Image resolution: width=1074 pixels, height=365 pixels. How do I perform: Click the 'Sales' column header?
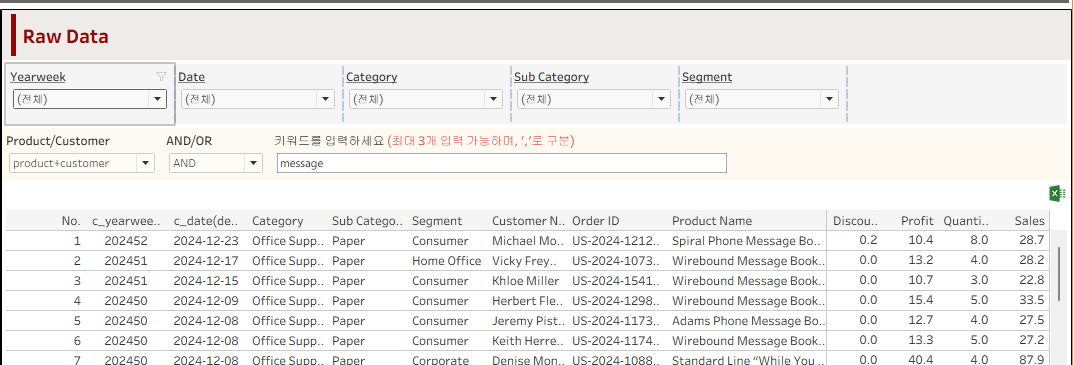1029,221
